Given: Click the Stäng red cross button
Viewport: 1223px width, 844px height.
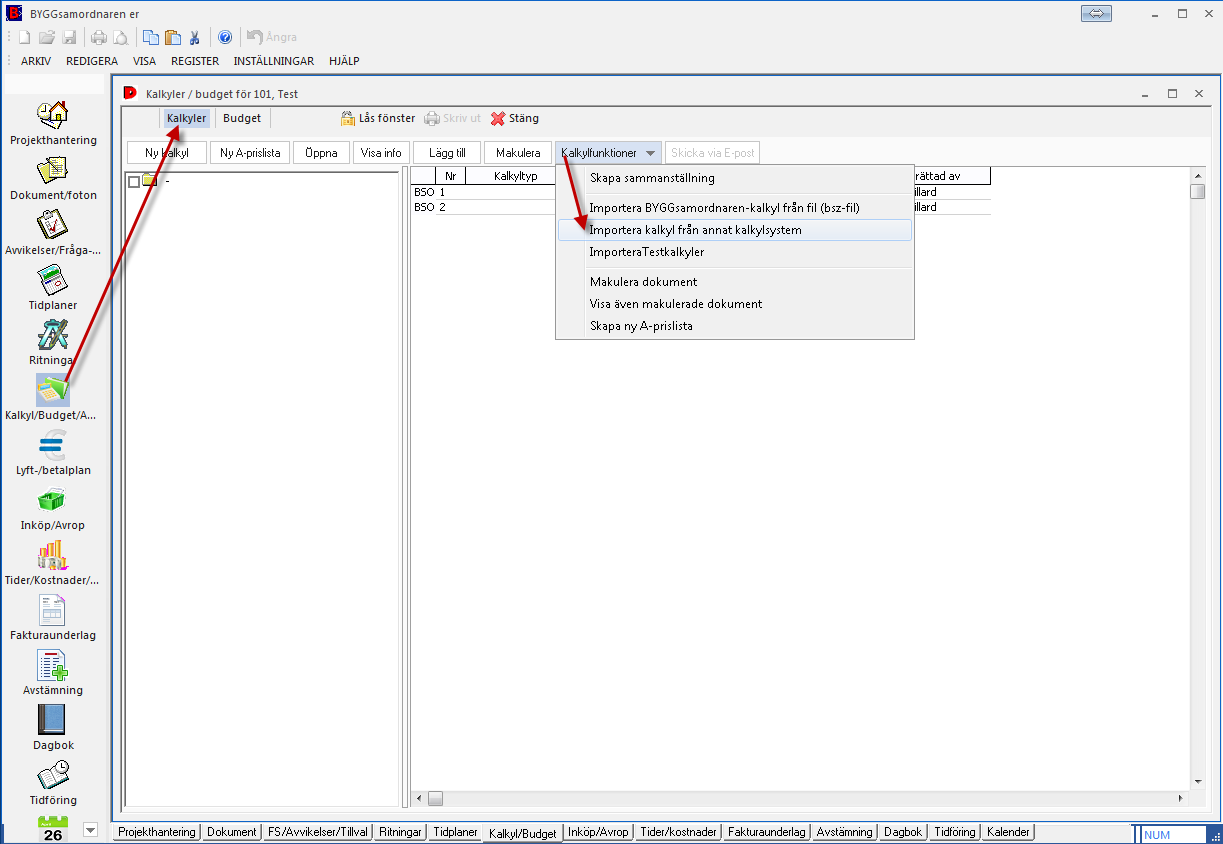Looking at the screenshot, I should pos(514,118).
